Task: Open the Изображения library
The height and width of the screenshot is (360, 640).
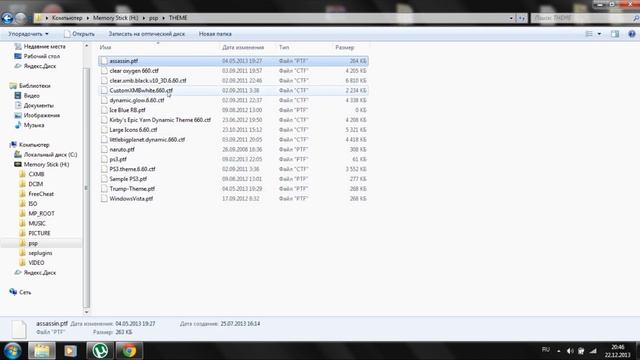Action: click(37, 115)
